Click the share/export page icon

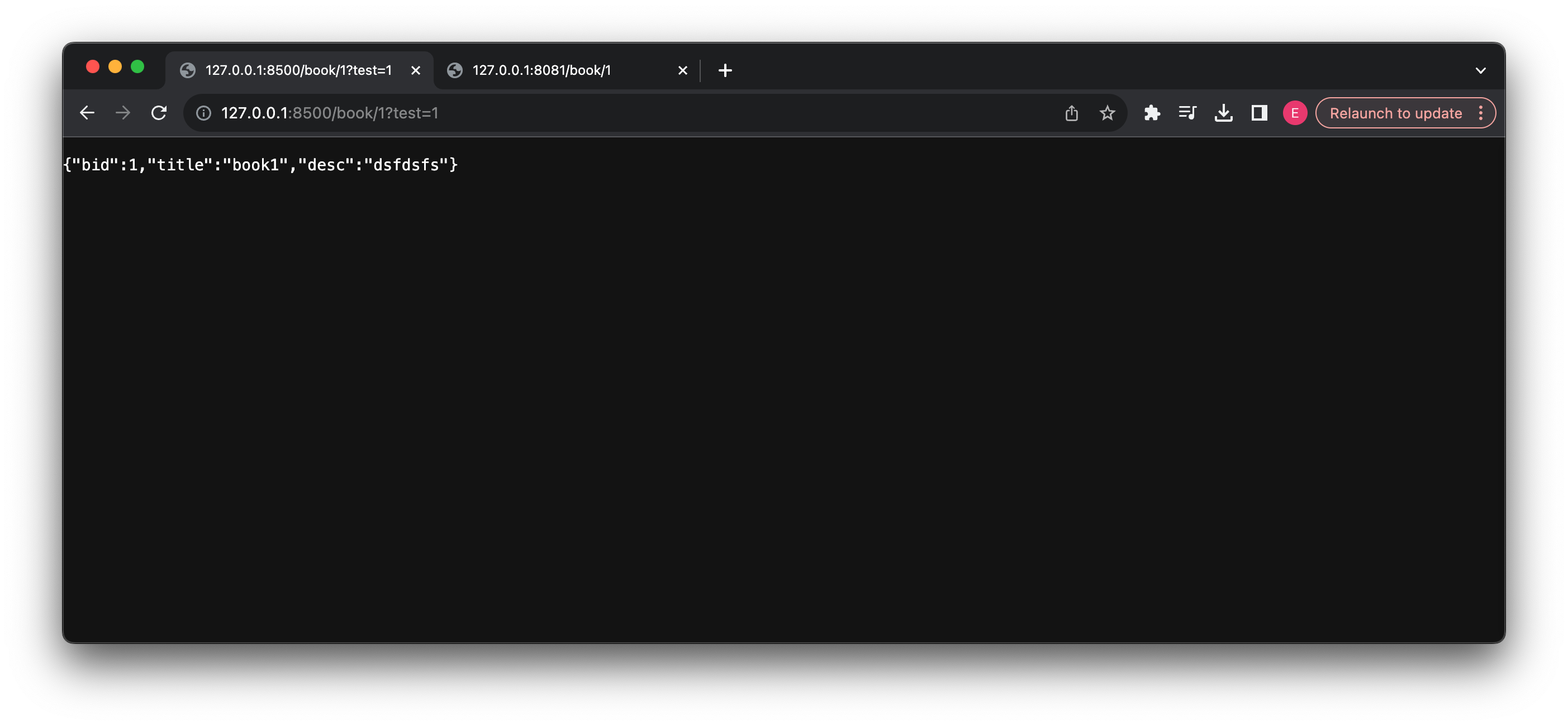(x=1072, y=113)
